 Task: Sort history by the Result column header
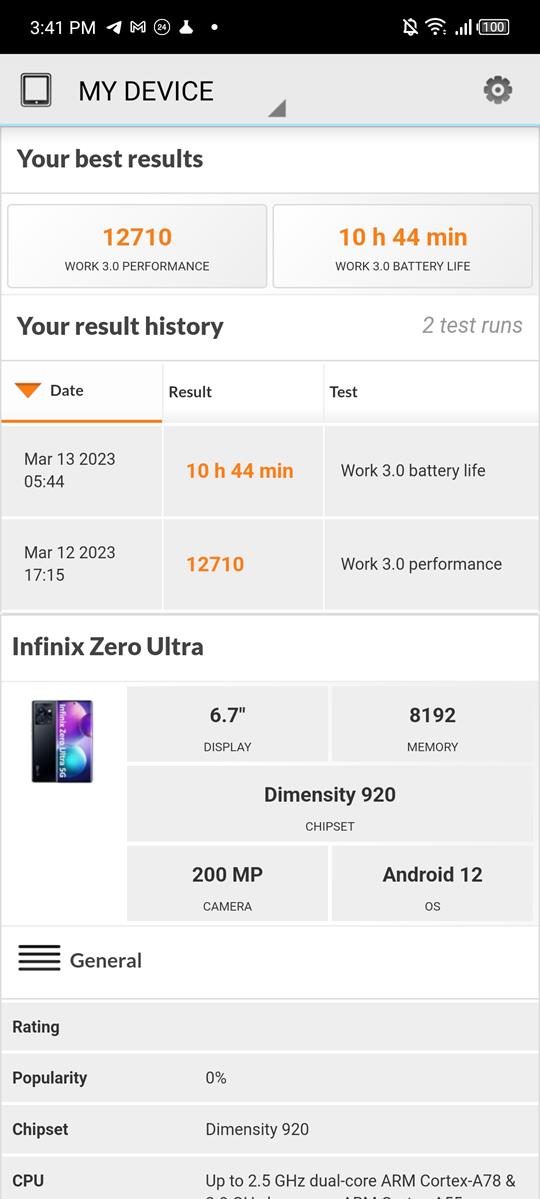(243, 392)
